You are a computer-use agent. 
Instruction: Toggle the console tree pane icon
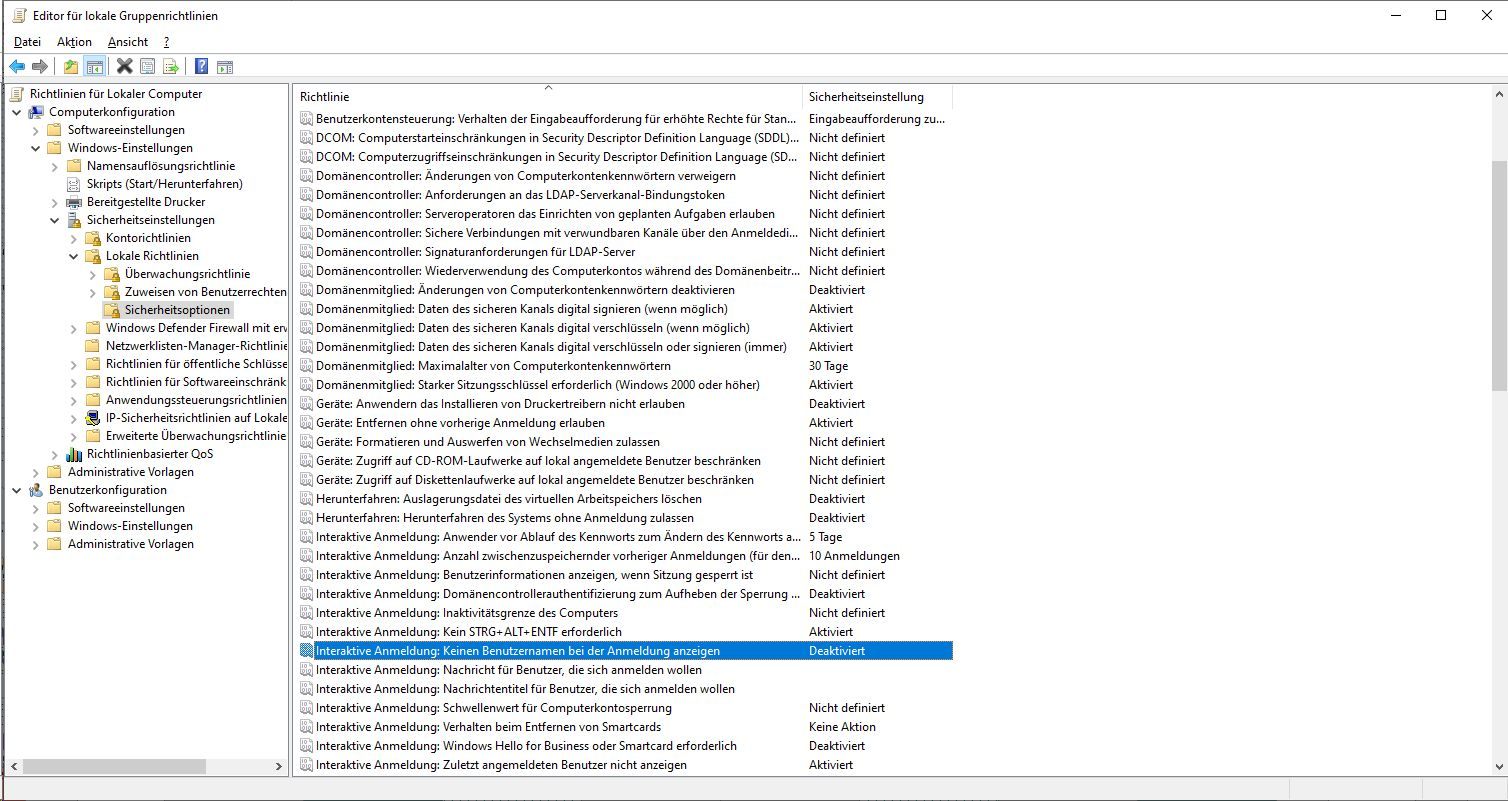94,66
